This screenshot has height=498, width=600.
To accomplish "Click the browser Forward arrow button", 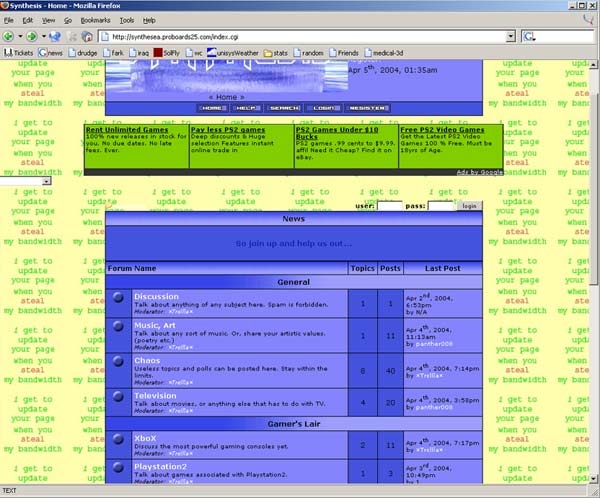I will (32, 36).
